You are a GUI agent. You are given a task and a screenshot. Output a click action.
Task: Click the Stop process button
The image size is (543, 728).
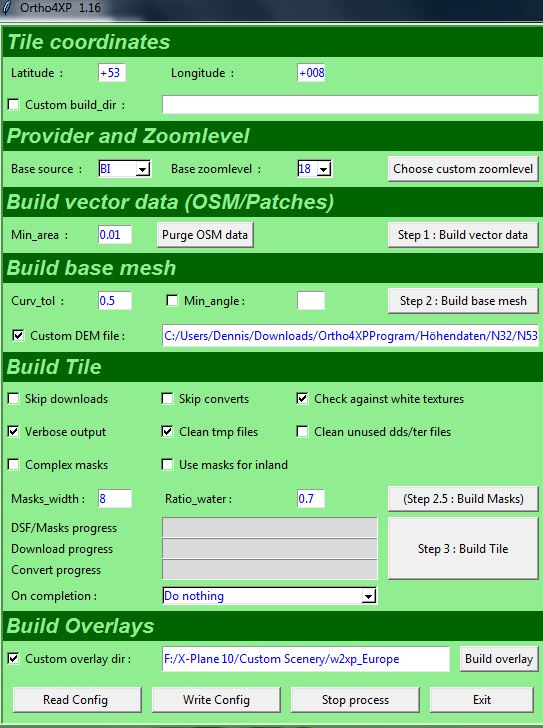point(355,700)
